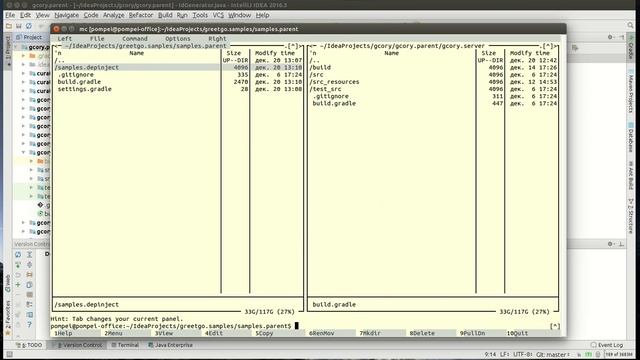This screenshot has width=640, height=360.
Task: Open IntelliJ Navigate menu
Action: (67, 15)
